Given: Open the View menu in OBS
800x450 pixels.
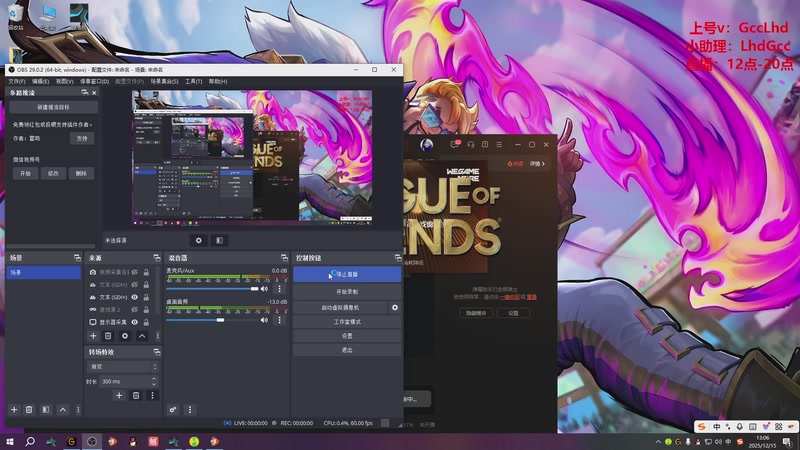Looking at the screenshot, I should (65, 82).
